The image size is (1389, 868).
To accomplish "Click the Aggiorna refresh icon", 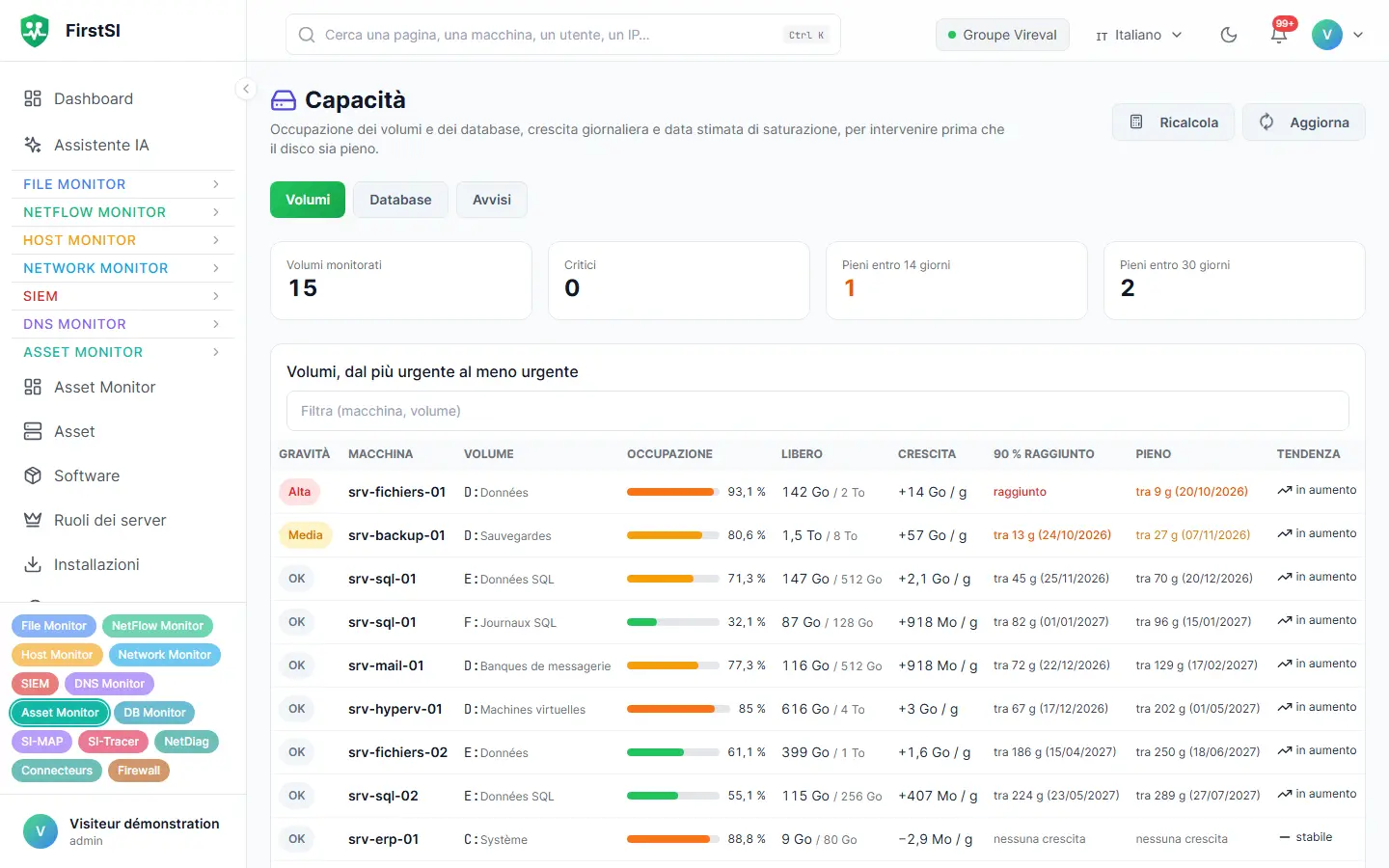I will click(1266, 122).
